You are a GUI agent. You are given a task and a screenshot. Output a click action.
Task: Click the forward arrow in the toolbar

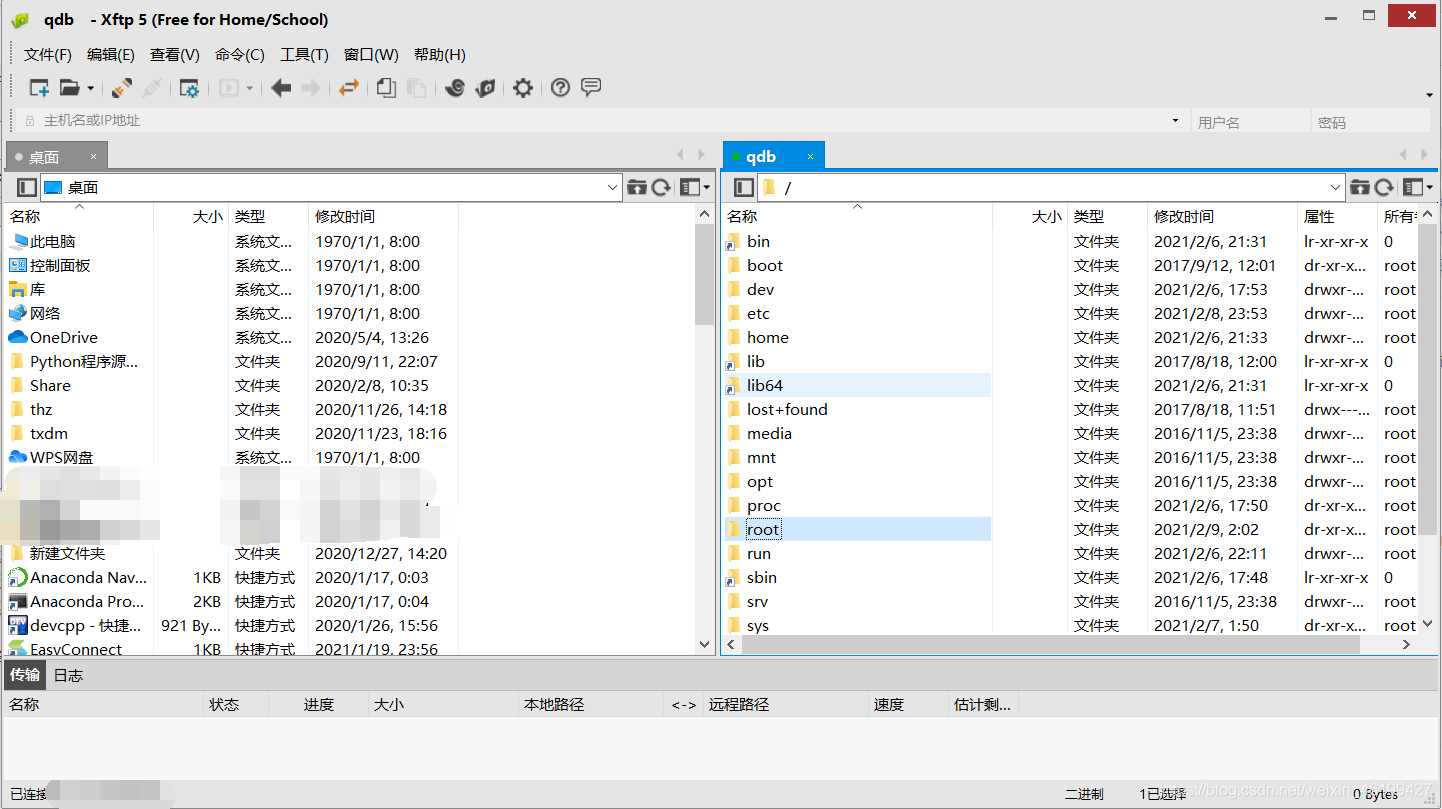[311, 88]
